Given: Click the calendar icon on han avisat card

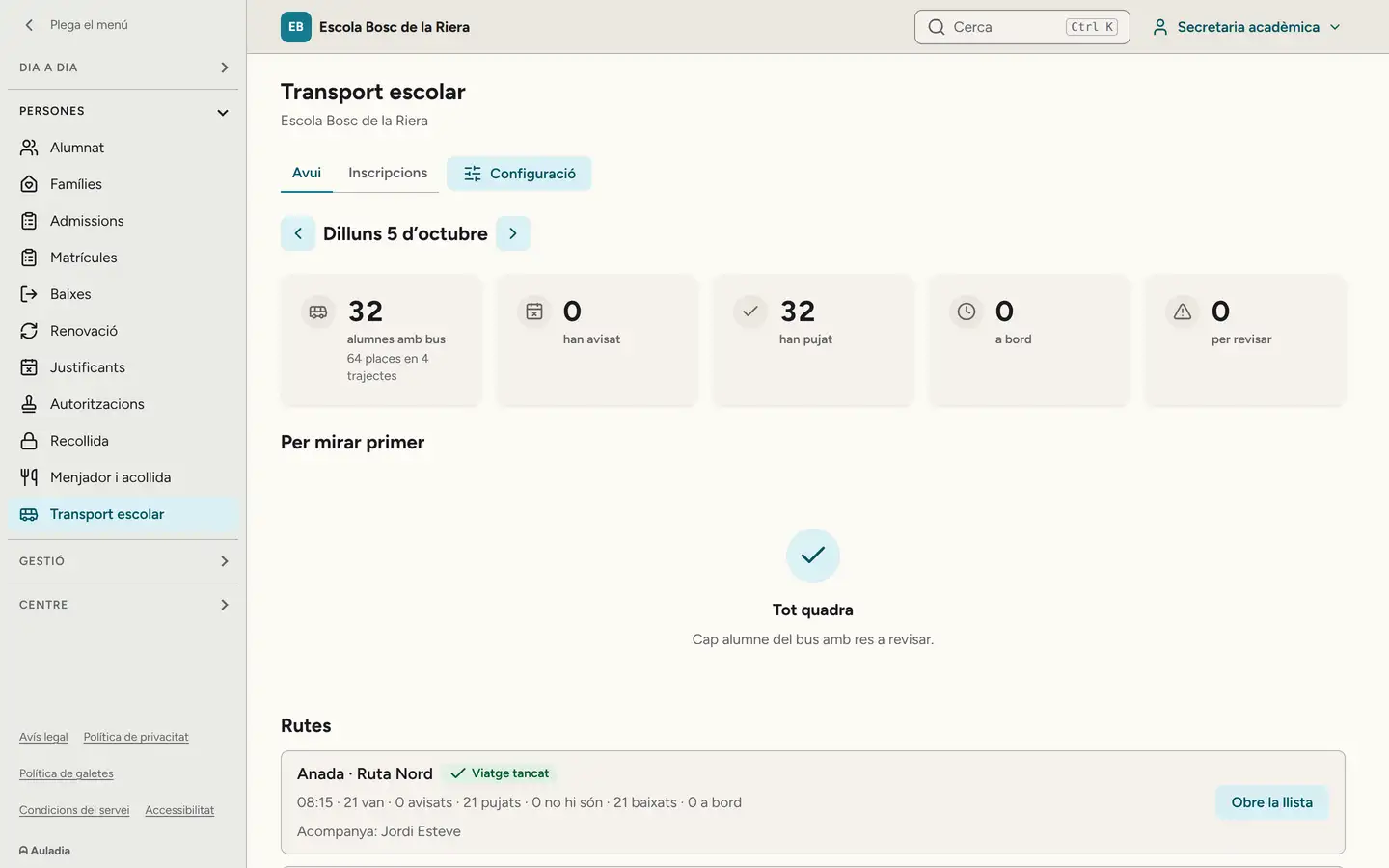Looking at the screenshot, I should [534, 312].
